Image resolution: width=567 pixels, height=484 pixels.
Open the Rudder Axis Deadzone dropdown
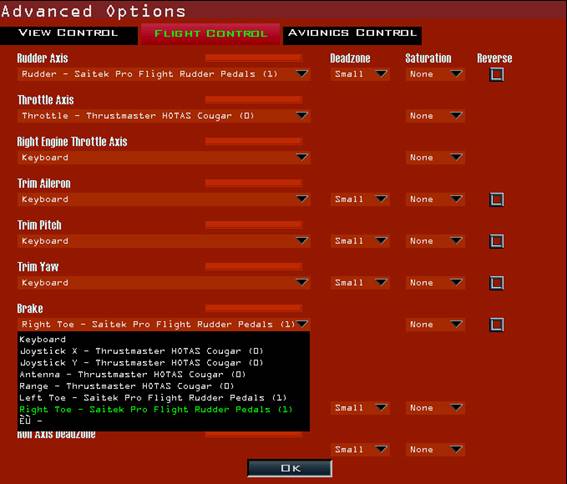point(360,74)
